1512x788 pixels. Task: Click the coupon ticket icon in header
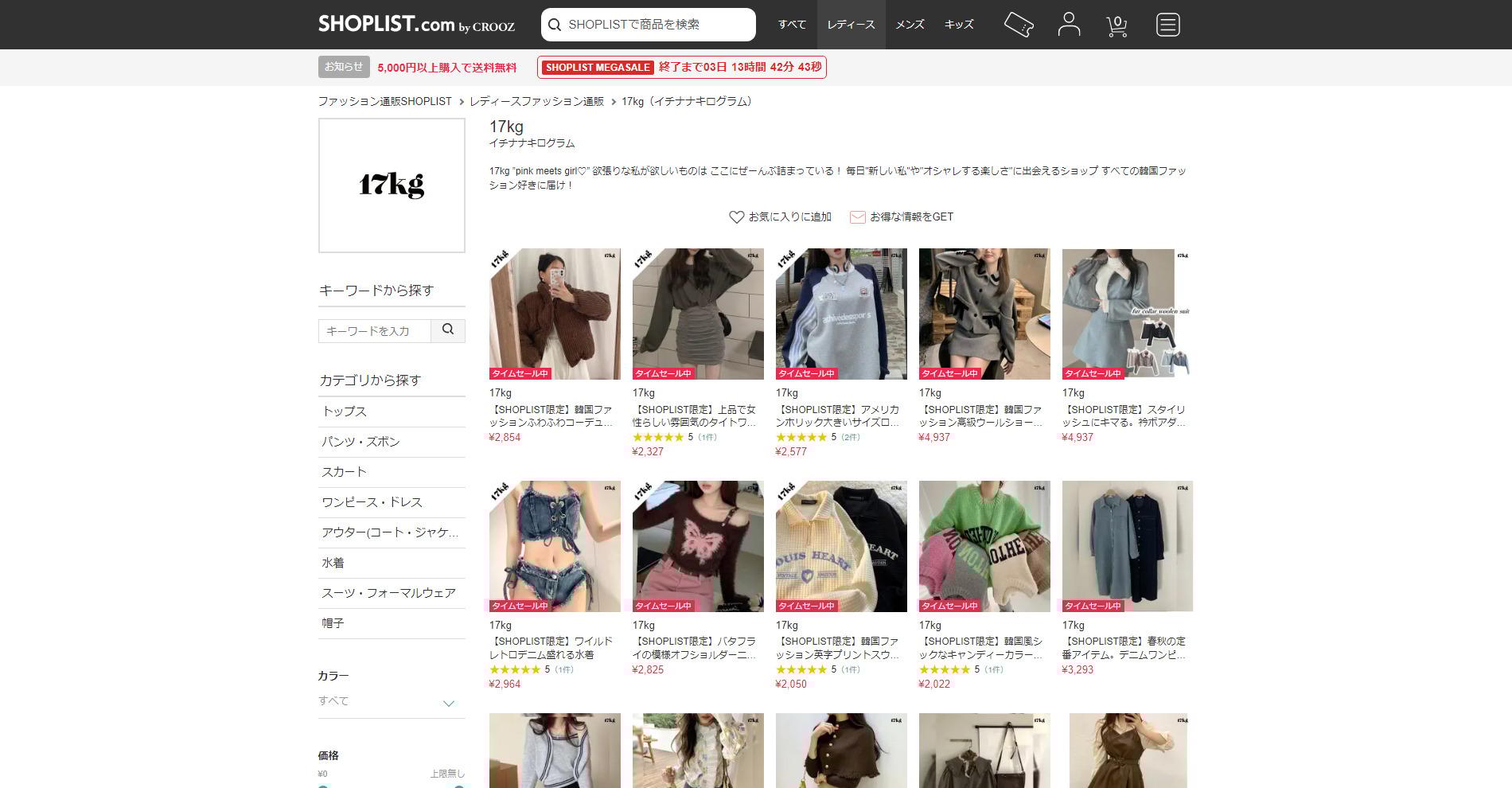(1018, 25)
